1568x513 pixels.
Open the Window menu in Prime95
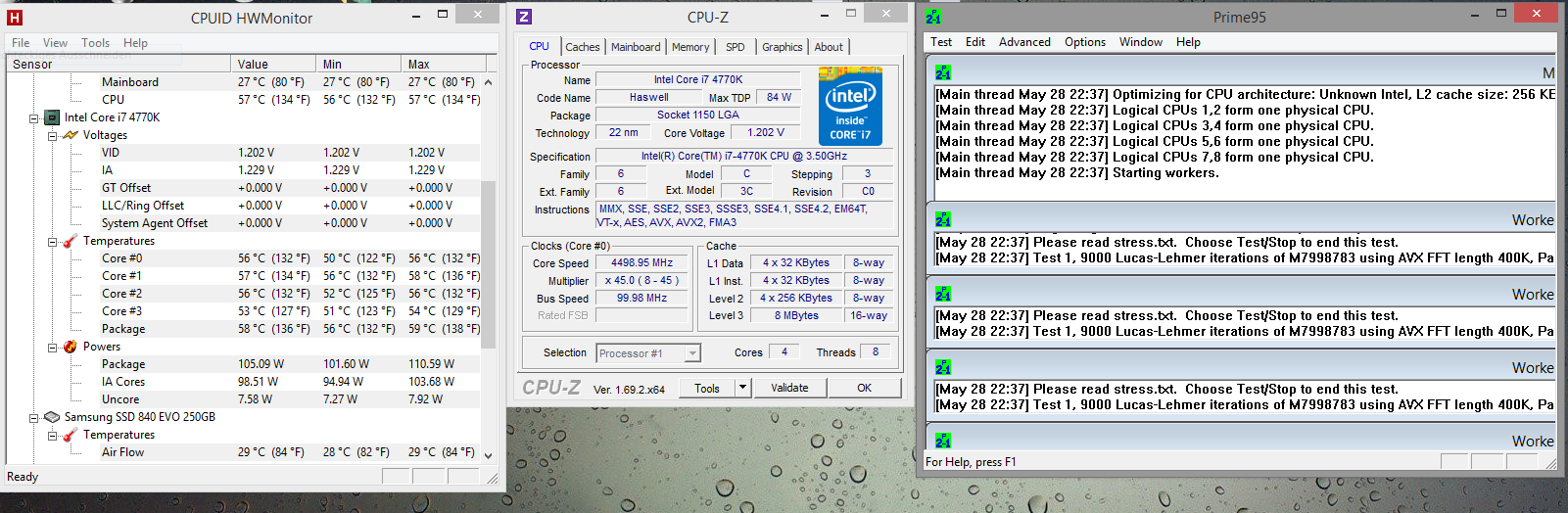coord(1141,42)
